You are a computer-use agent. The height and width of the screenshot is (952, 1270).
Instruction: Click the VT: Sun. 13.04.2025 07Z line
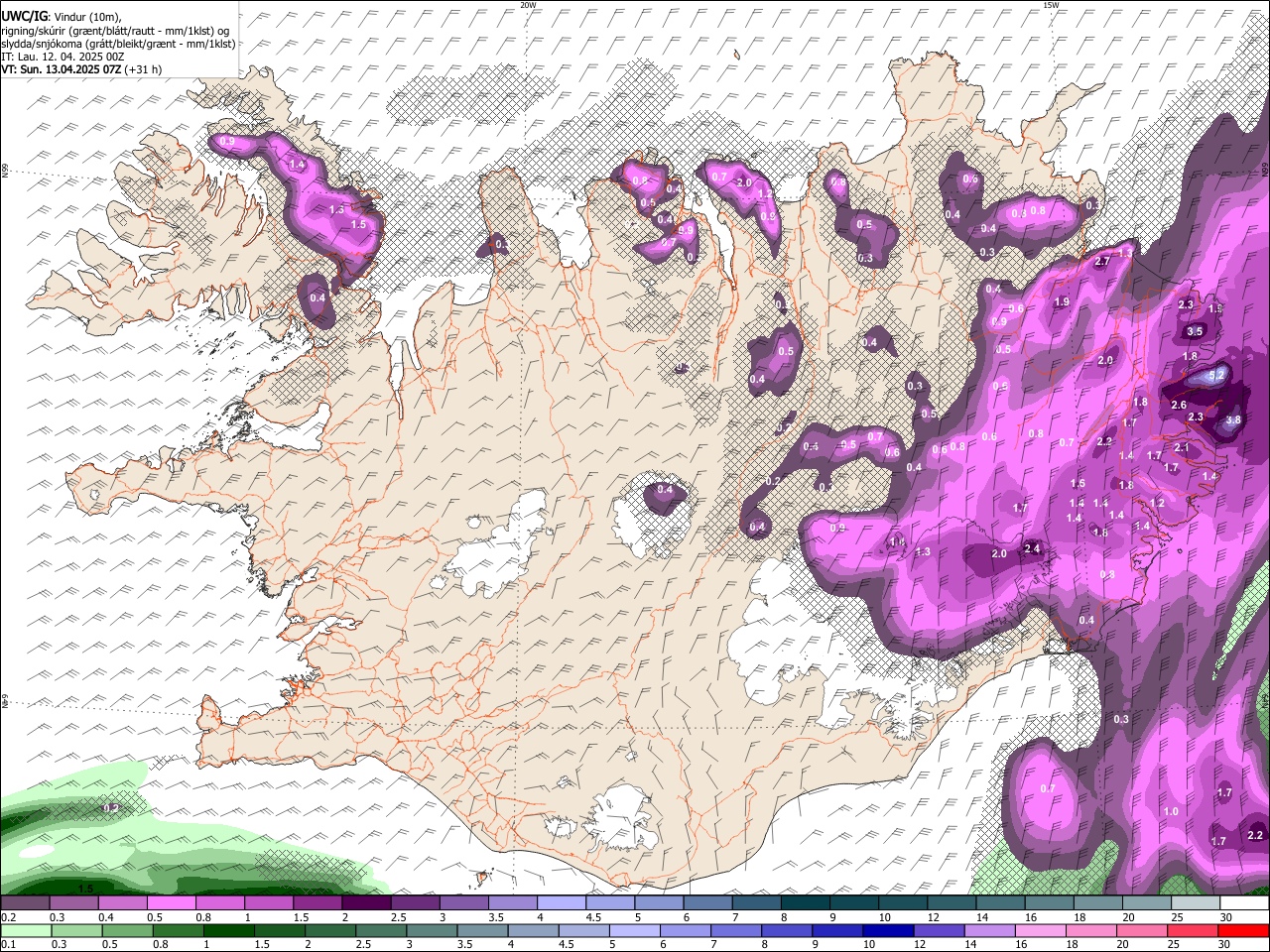pos(81,69)
